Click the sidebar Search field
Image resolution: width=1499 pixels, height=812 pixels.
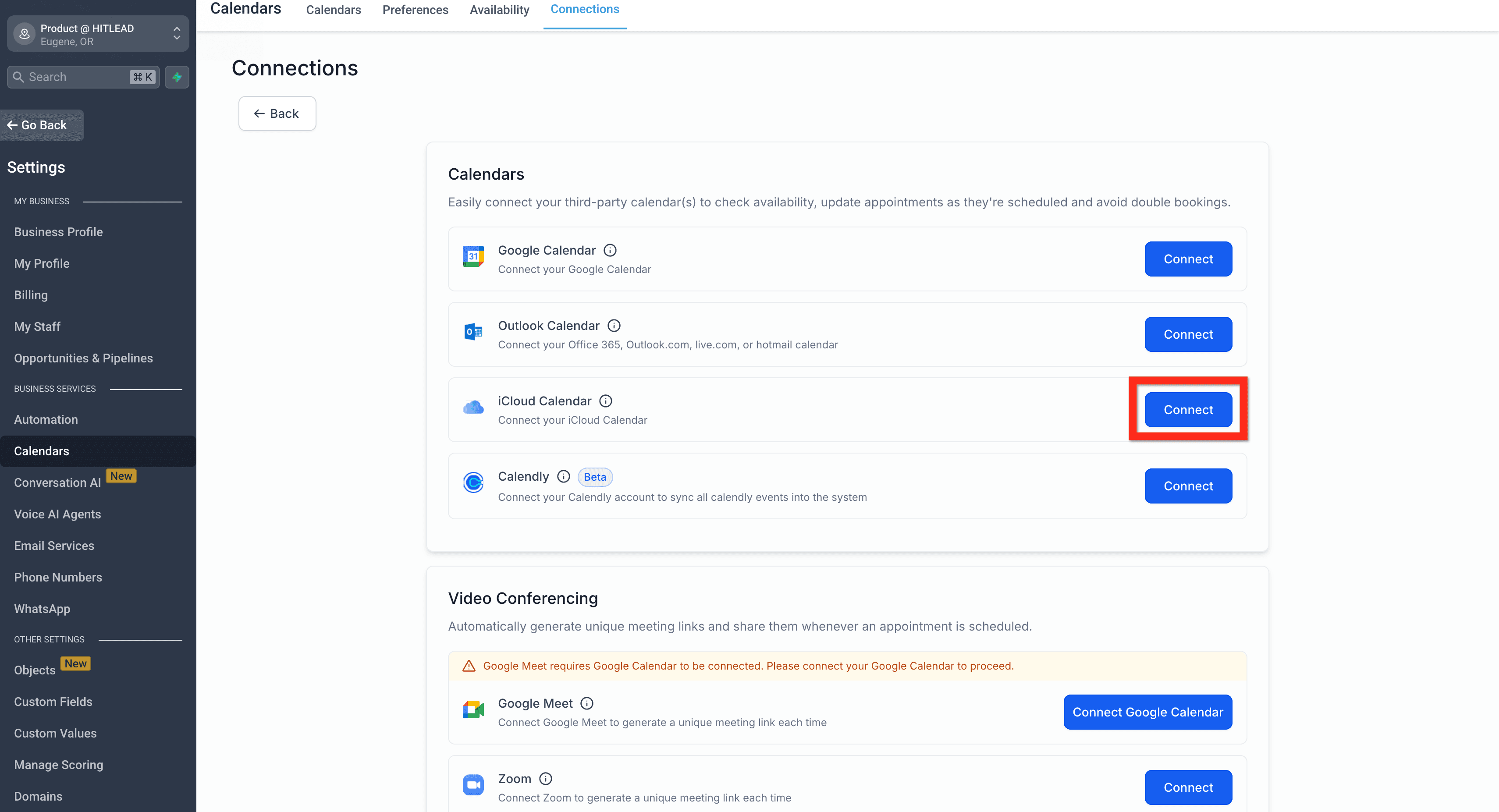pos(83,77)
